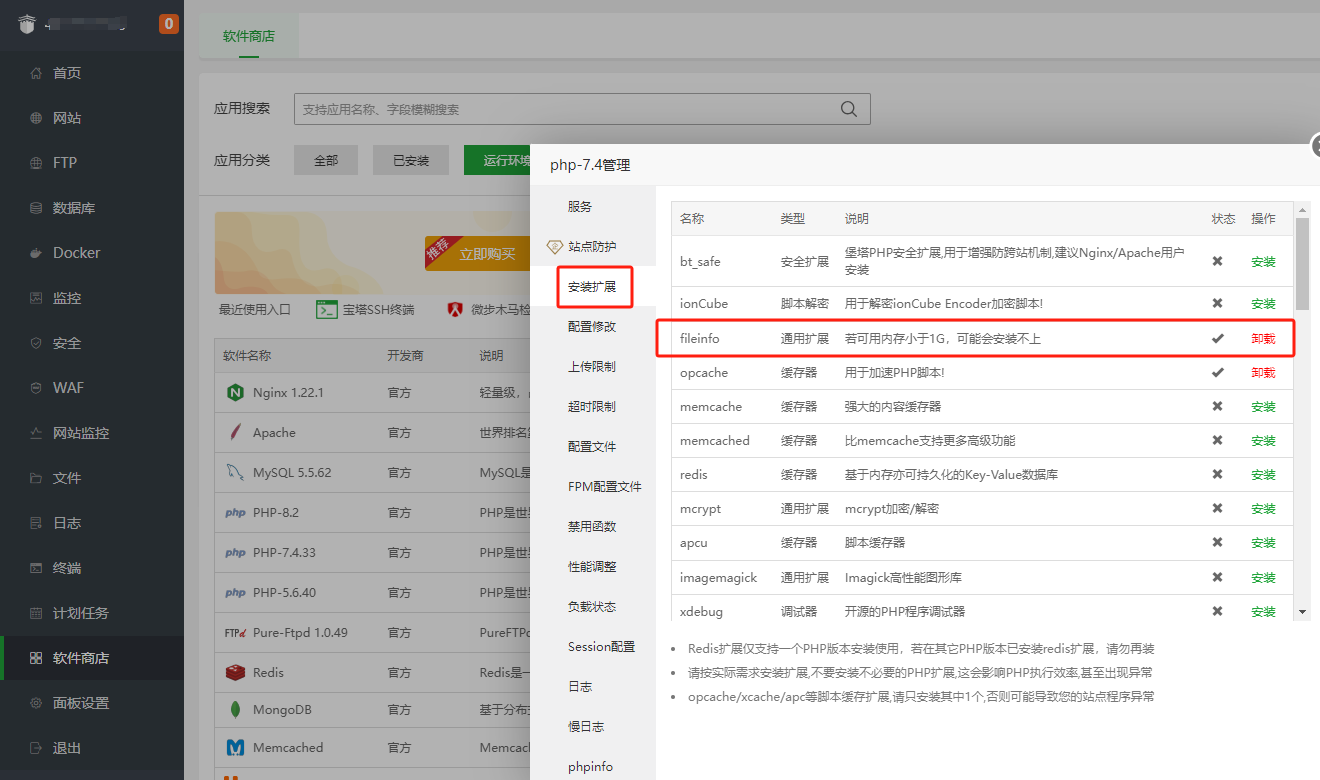Open the Session配置 tab
1320x780 pixels.
point(602,647)
